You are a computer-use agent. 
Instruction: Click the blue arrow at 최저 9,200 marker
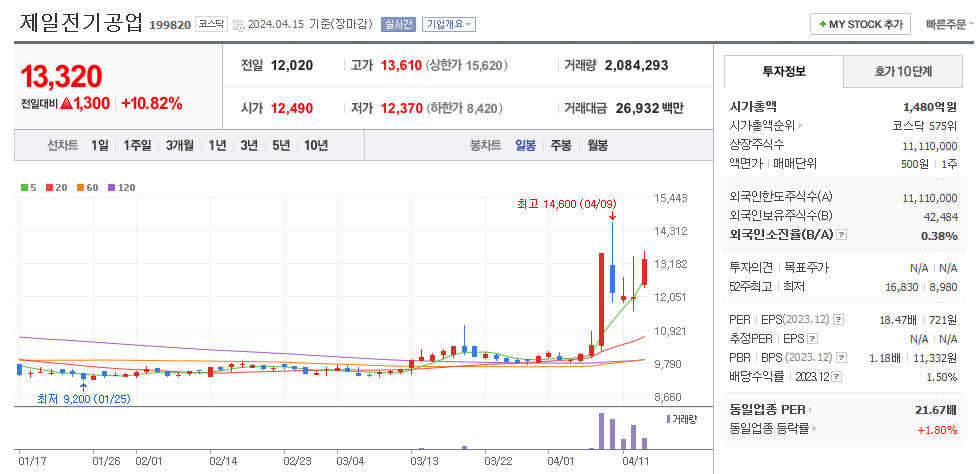pos(84,387)
